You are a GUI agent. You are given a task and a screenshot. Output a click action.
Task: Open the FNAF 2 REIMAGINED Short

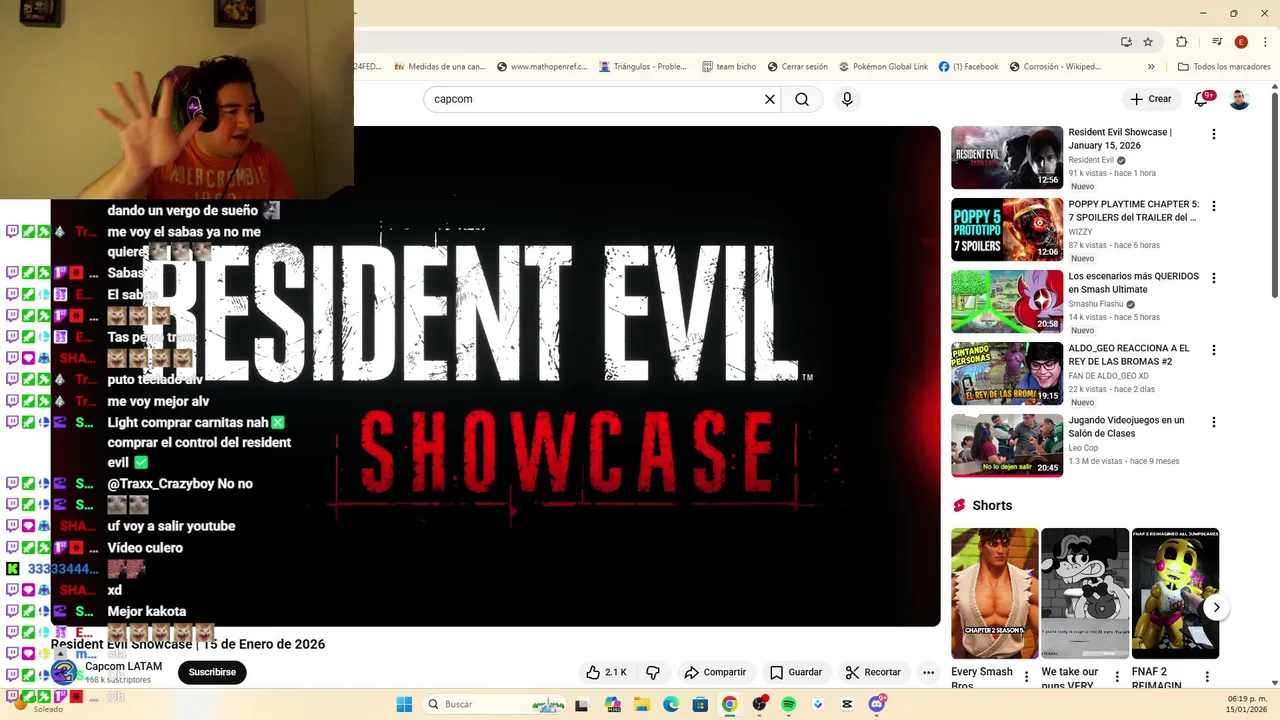[1175, 593]
